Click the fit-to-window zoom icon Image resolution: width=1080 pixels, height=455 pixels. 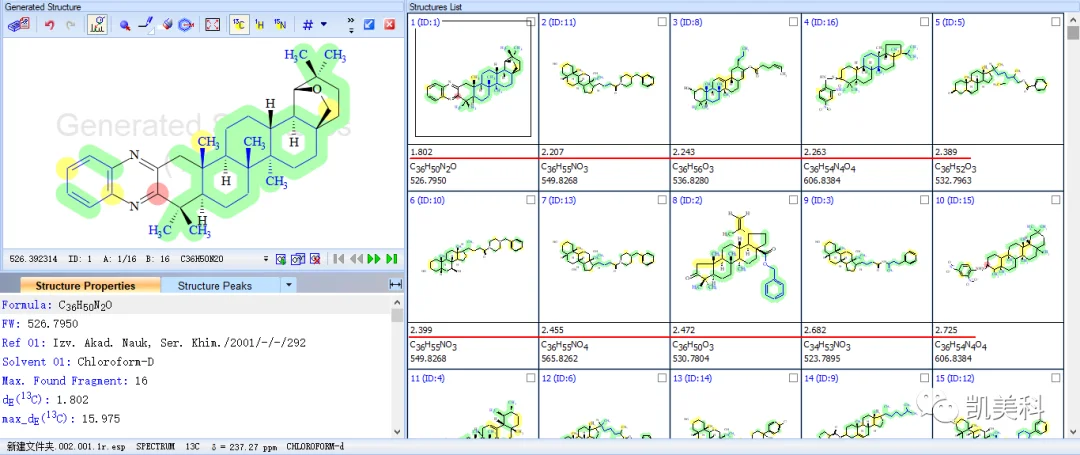(213, 25)
